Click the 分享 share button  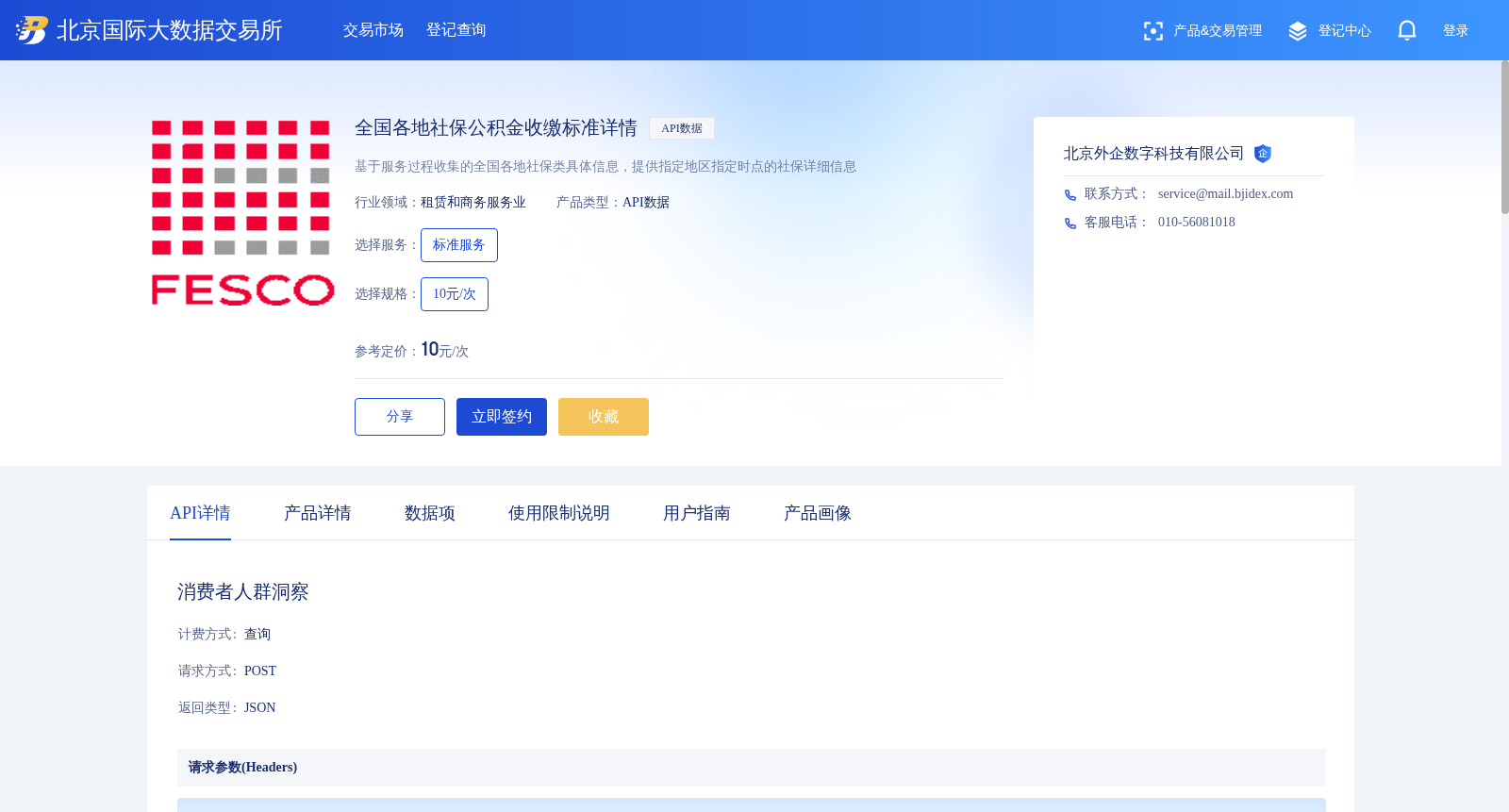400,417
